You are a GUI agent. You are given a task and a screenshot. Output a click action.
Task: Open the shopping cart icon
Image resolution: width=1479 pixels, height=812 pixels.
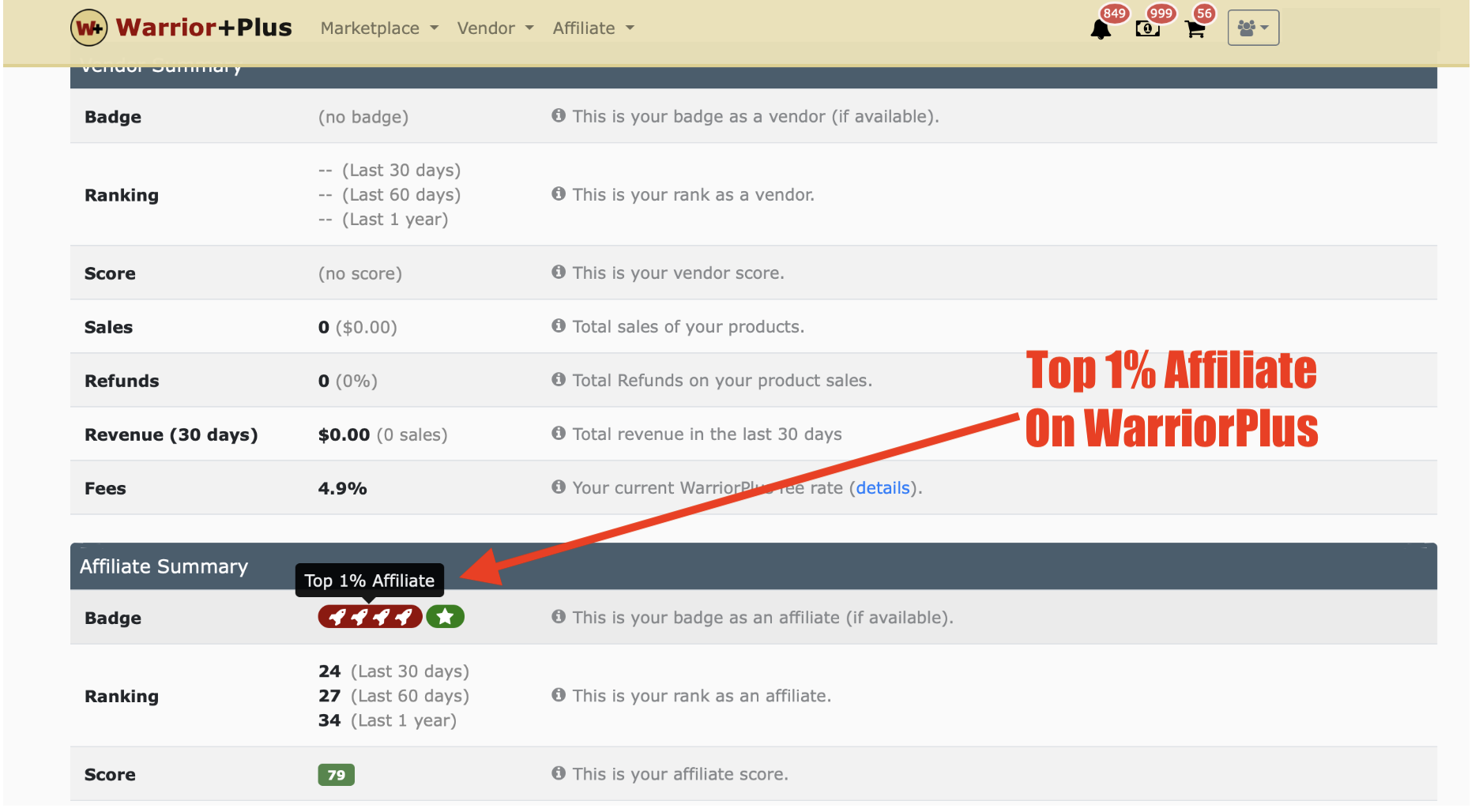pos(1195,29)
